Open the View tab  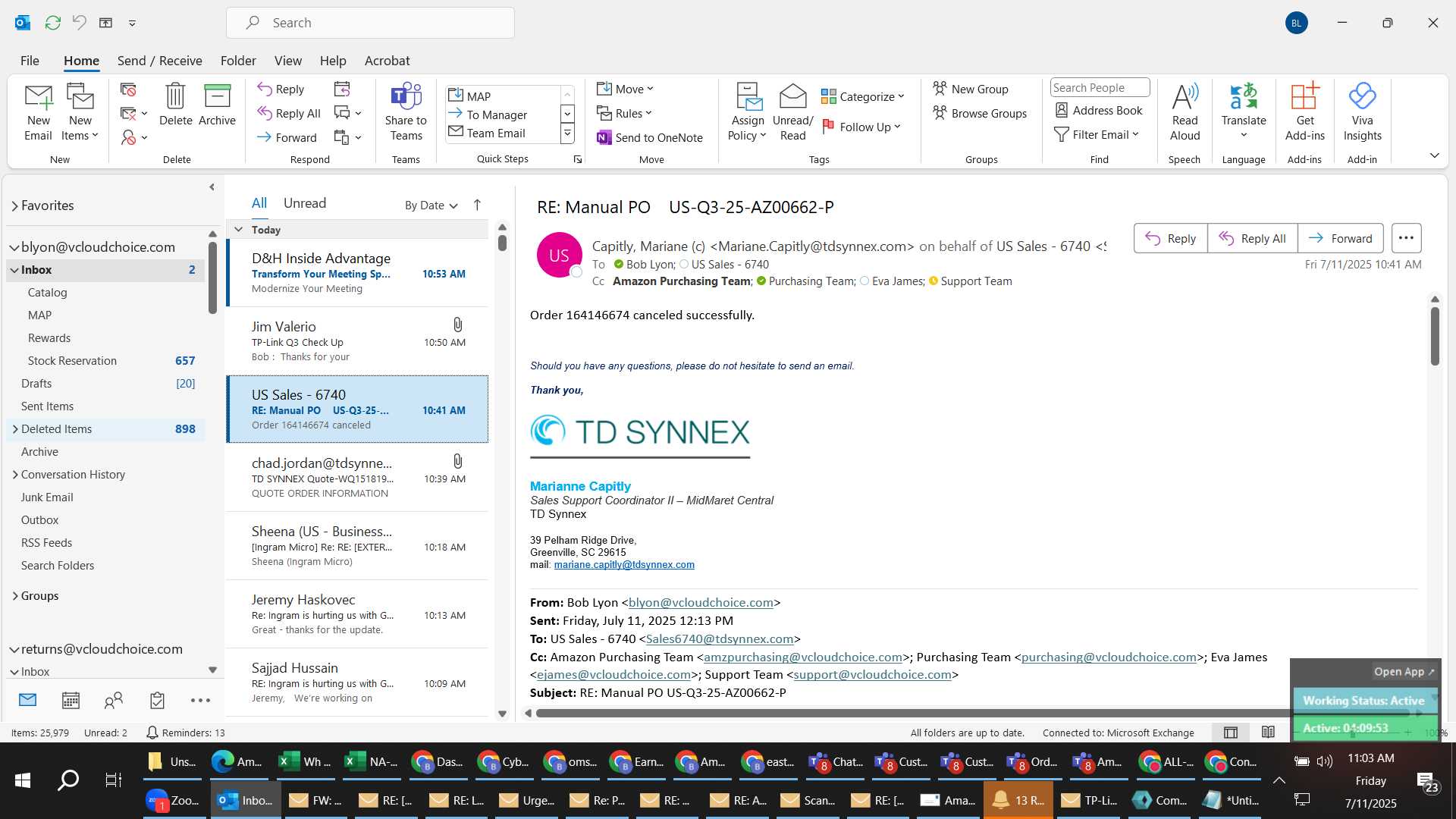click(x=287, y=61)
